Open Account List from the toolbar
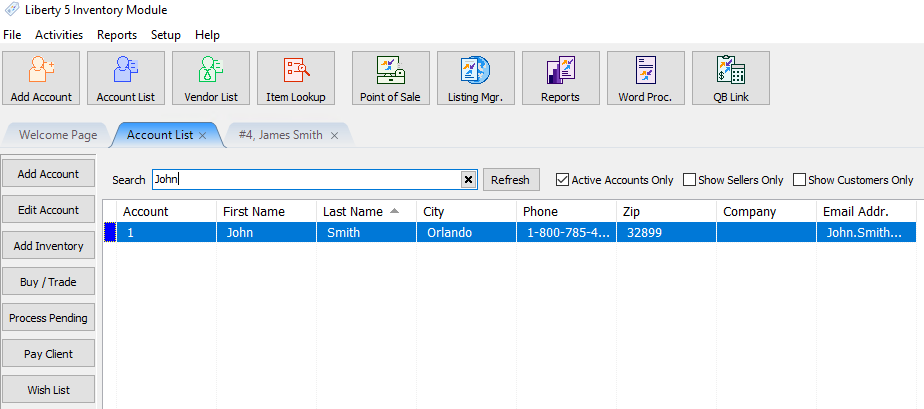The width and height of the screenshot is (924, 409). coord(126,78)
